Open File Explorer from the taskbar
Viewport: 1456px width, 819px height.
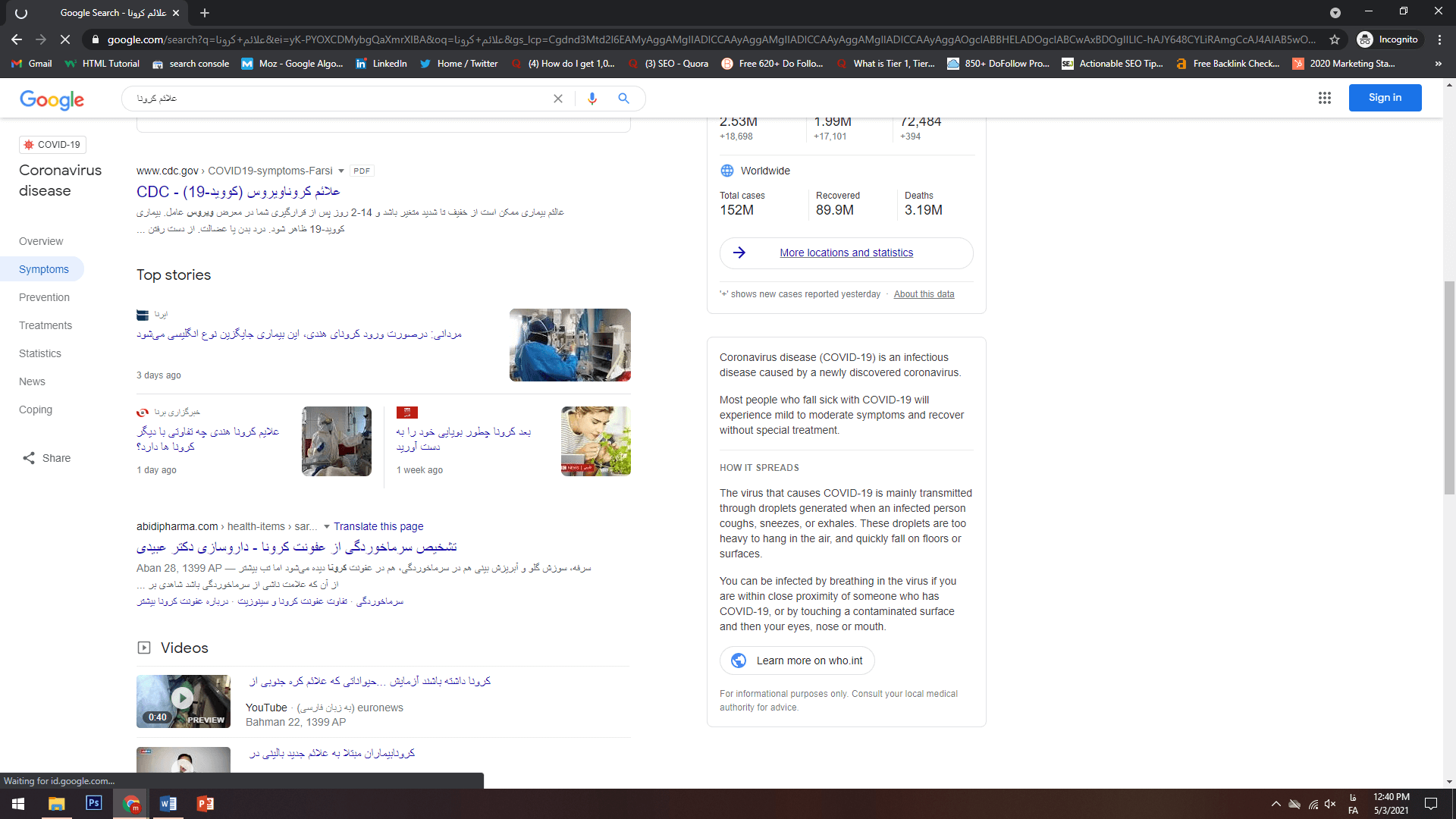(57, 804)
